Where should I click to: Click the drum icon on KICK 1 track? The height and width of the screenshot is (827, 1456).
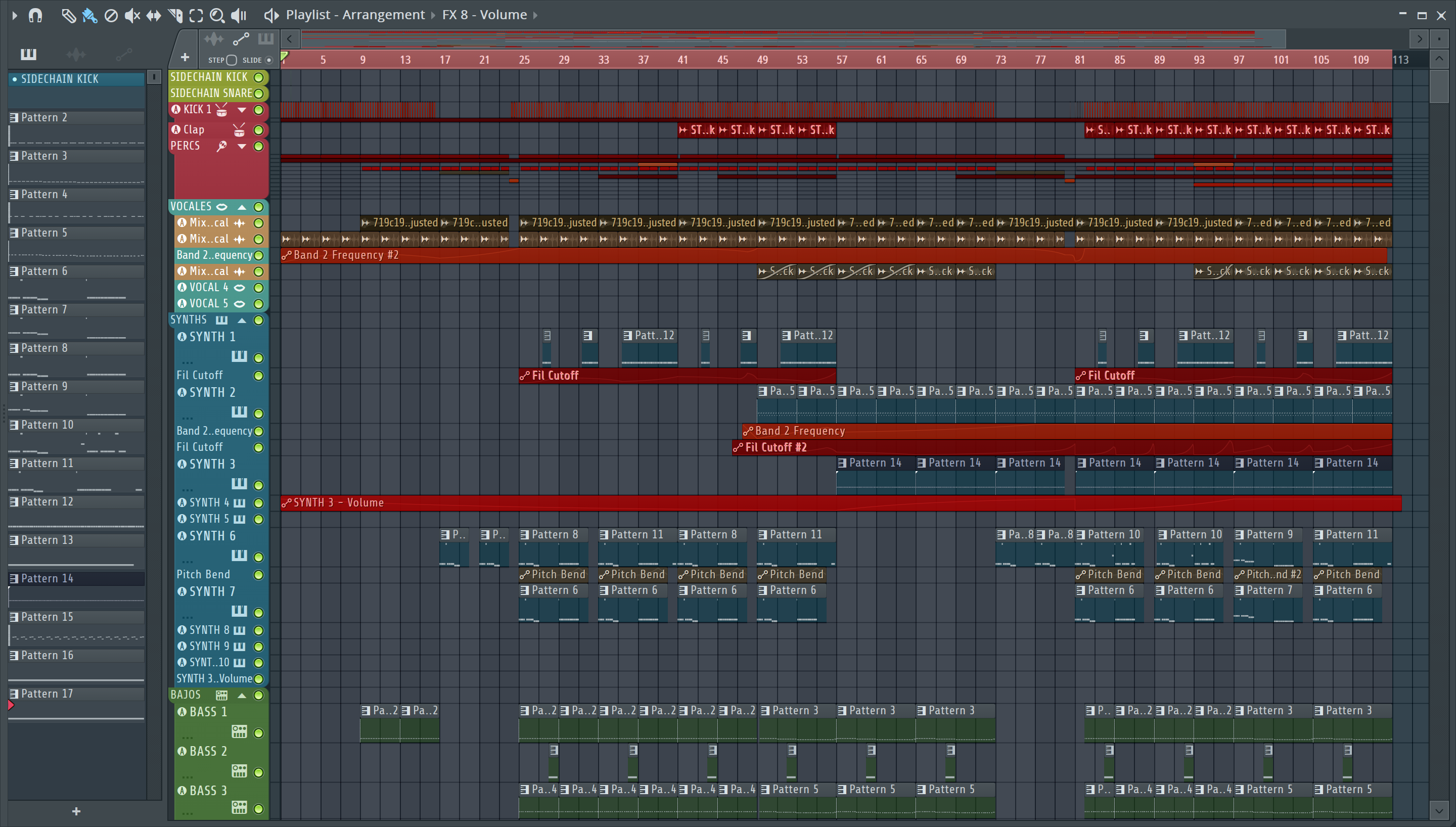[x=221, y=110]
